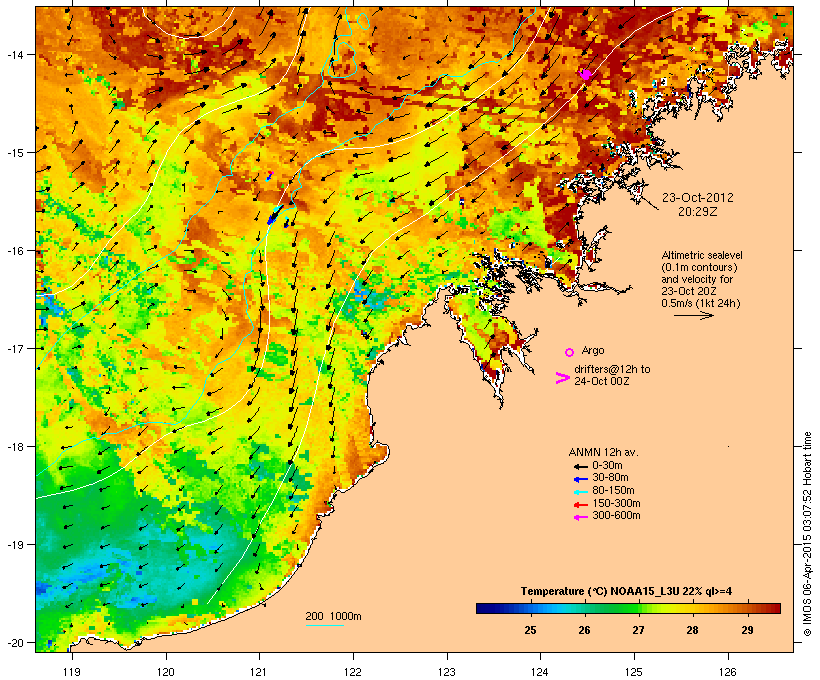Click the 120 longitude axis label

tap(166, 672)
